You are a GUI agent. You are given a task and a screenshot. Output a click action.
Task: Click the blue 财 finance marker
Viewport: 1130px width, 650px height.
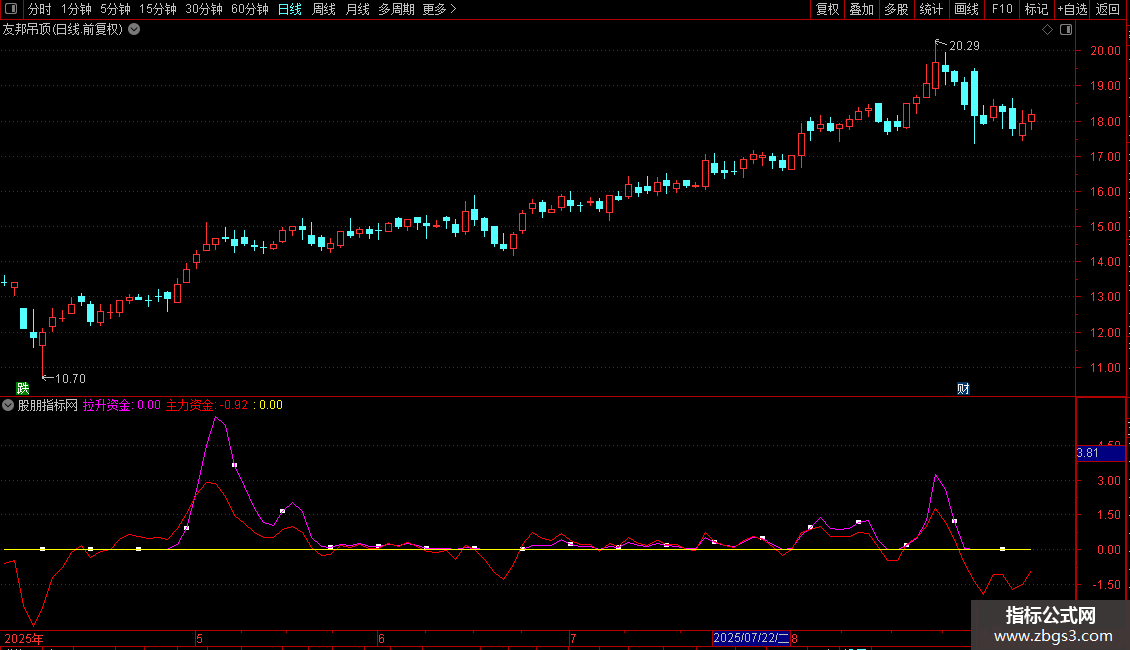[964, 388]
